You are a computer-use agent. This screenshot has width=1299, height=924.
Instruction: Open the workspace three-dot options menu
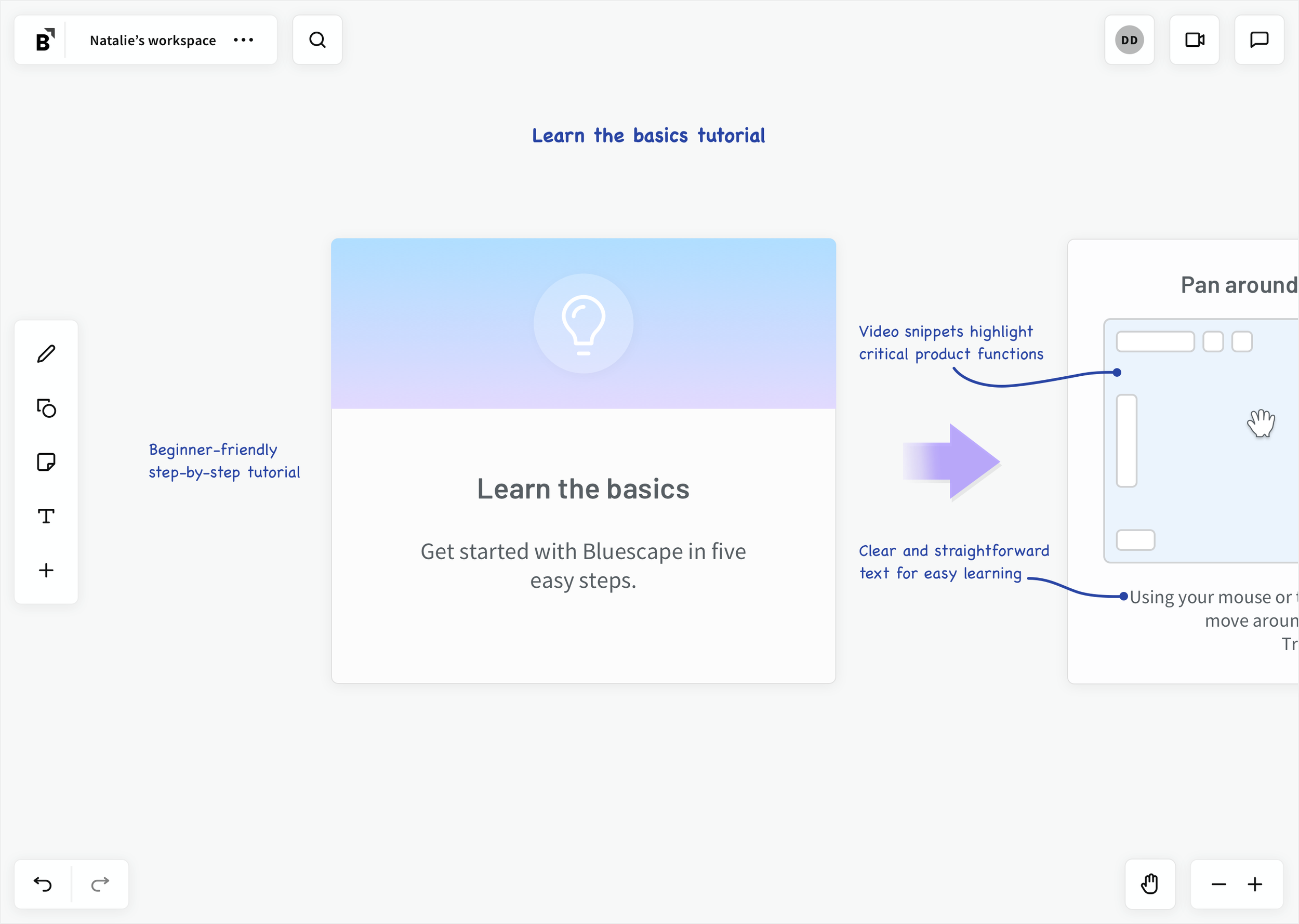(x=243, y=40)
